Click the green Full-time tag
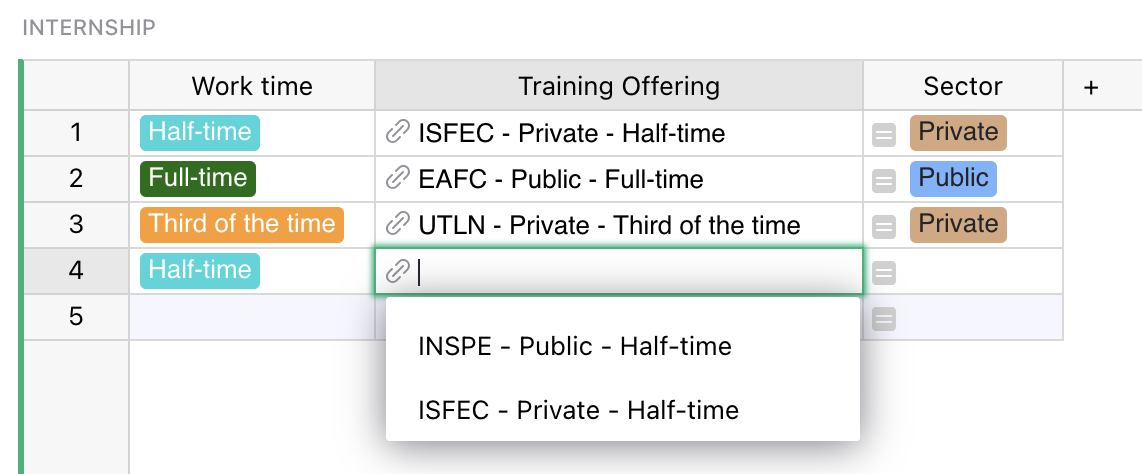This screenshot has height=474, width=1142. [x=198, y=178]
